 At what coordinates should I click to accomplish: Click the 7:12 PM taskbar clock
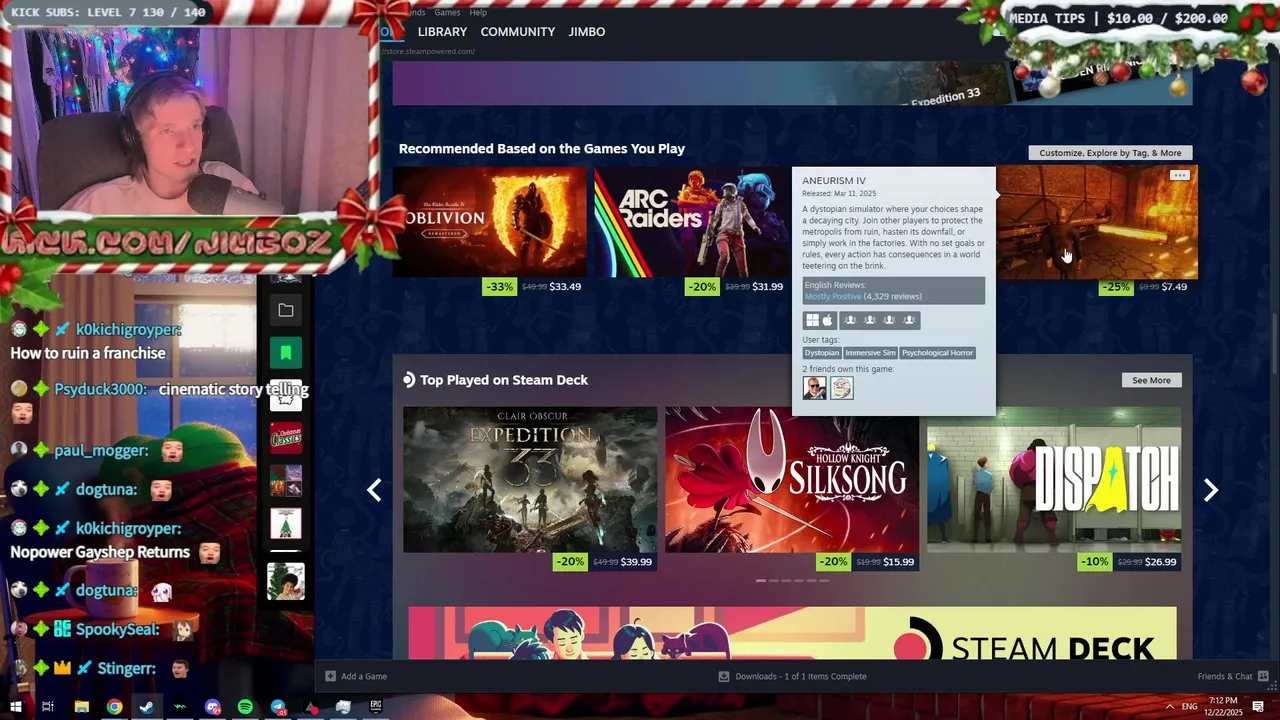pyautogui.click(x=1222, y=701)
